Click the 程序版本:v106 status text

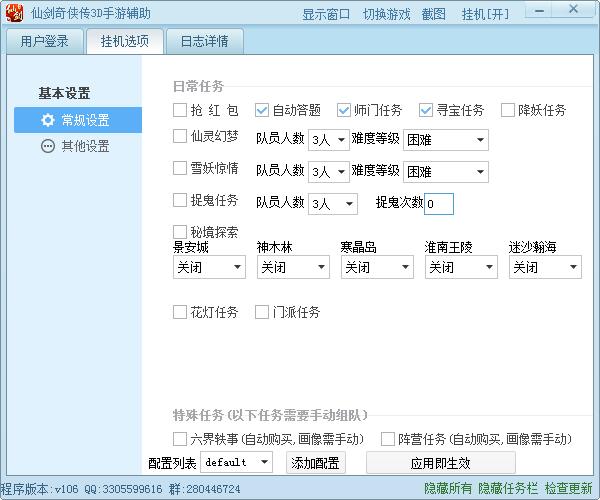tap(39, 489)
